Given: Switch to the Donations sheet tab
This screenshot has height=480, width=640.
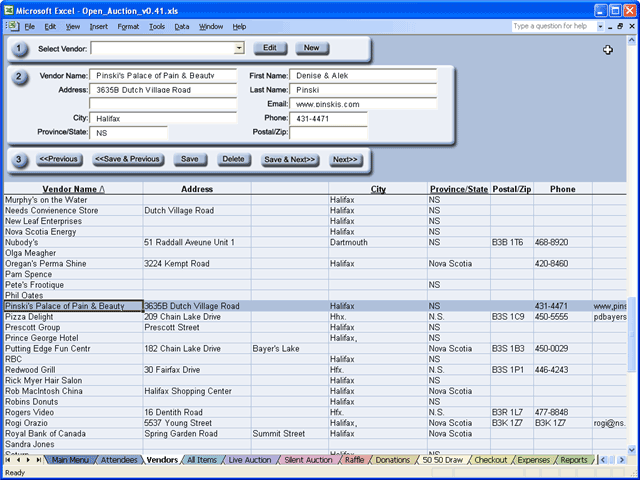Looking at the screenshot, I should pos(393,460).
